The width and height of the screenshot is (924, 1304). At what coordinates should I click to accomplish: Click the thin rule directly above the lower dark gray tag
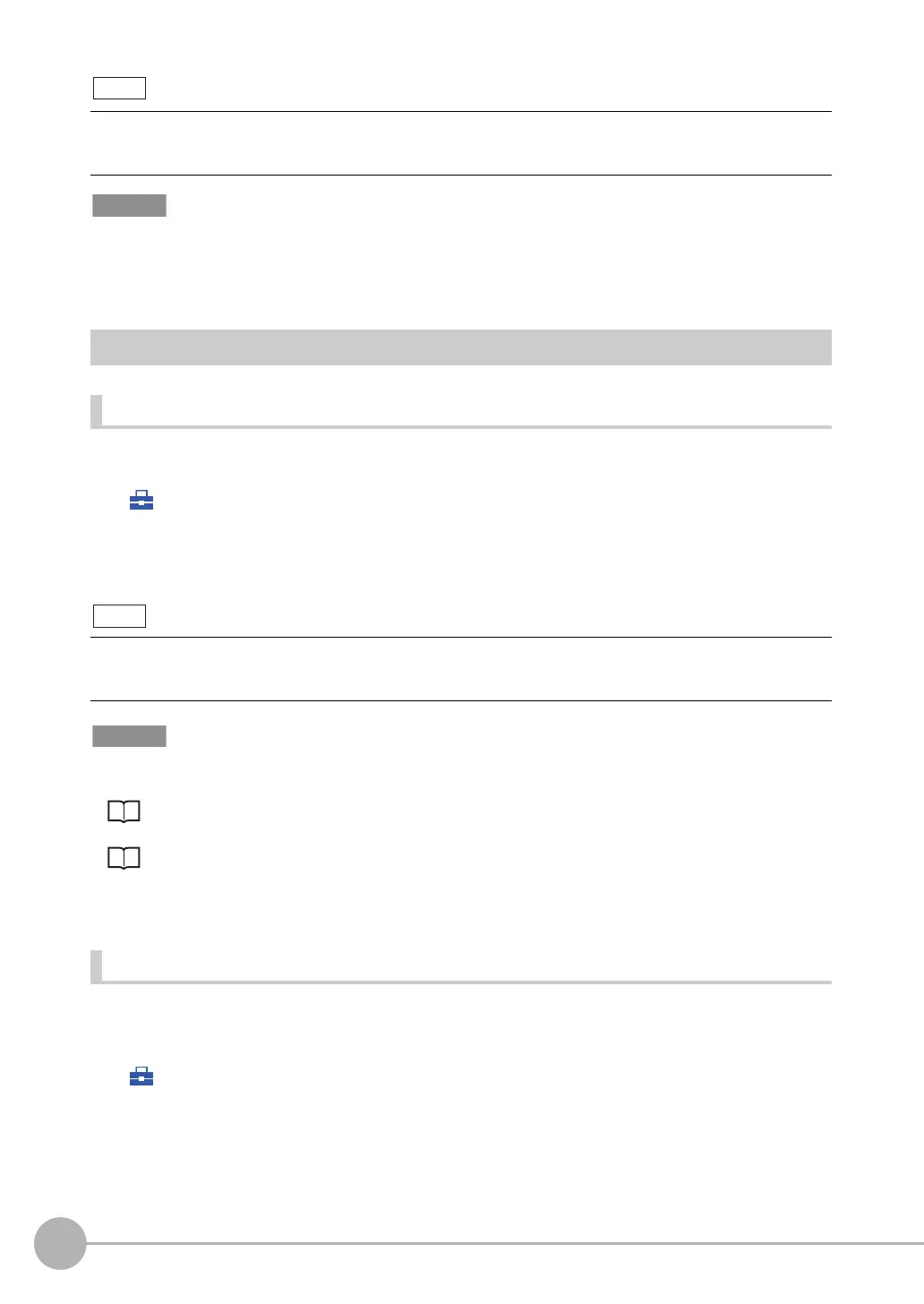click(461, 700)
